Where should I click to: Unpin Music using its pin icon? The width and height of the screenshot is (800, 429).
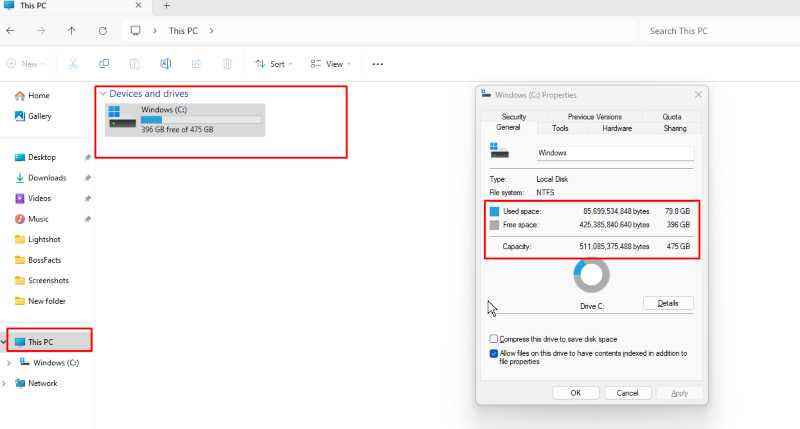(x=87, y=219)
